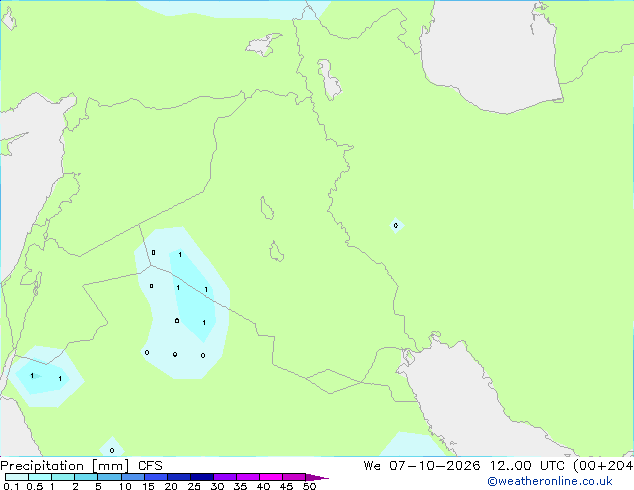
Task: Click the 0.1 mm palest legend swatch
Action: tap(17, 477)
